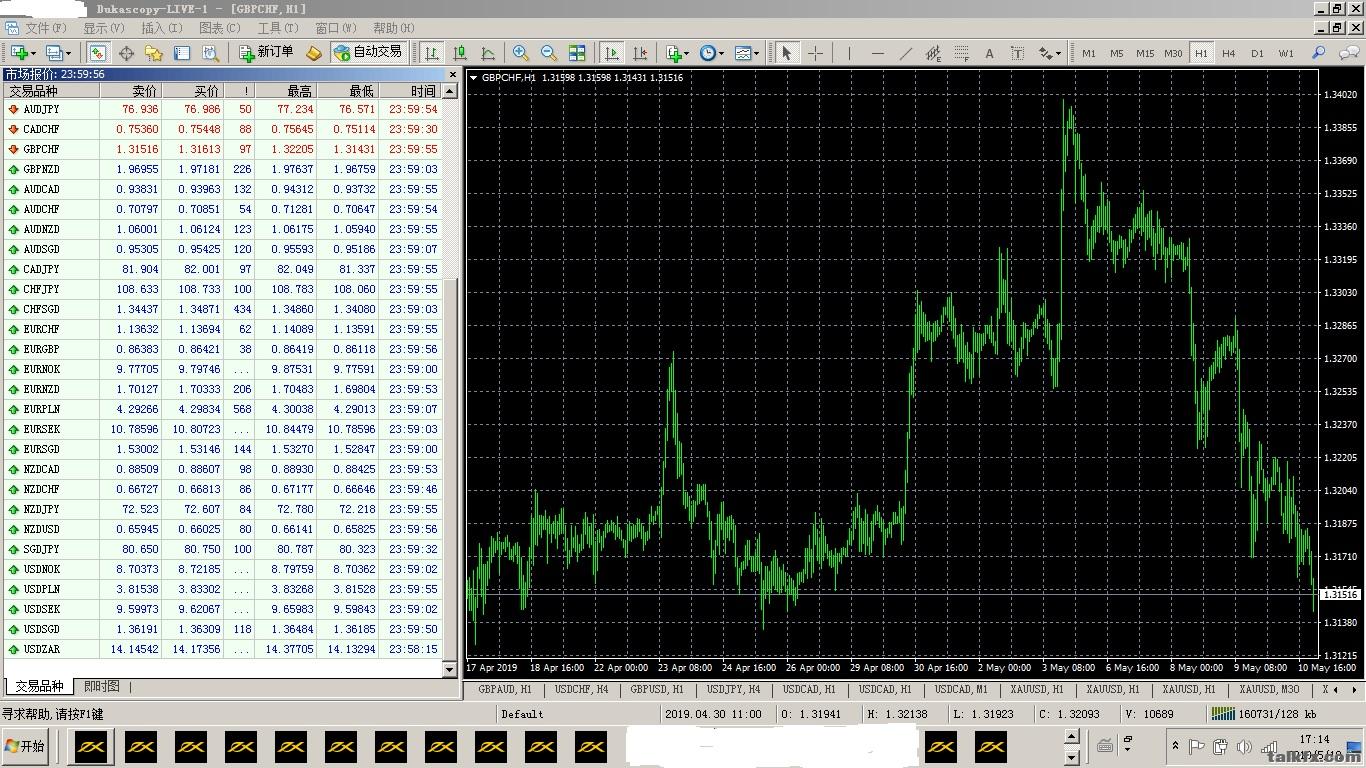This screenshot has height=768, width=1366.
Task: Click the connection status bars 160731/128 kb
Action: click(x=1264, y=714)
